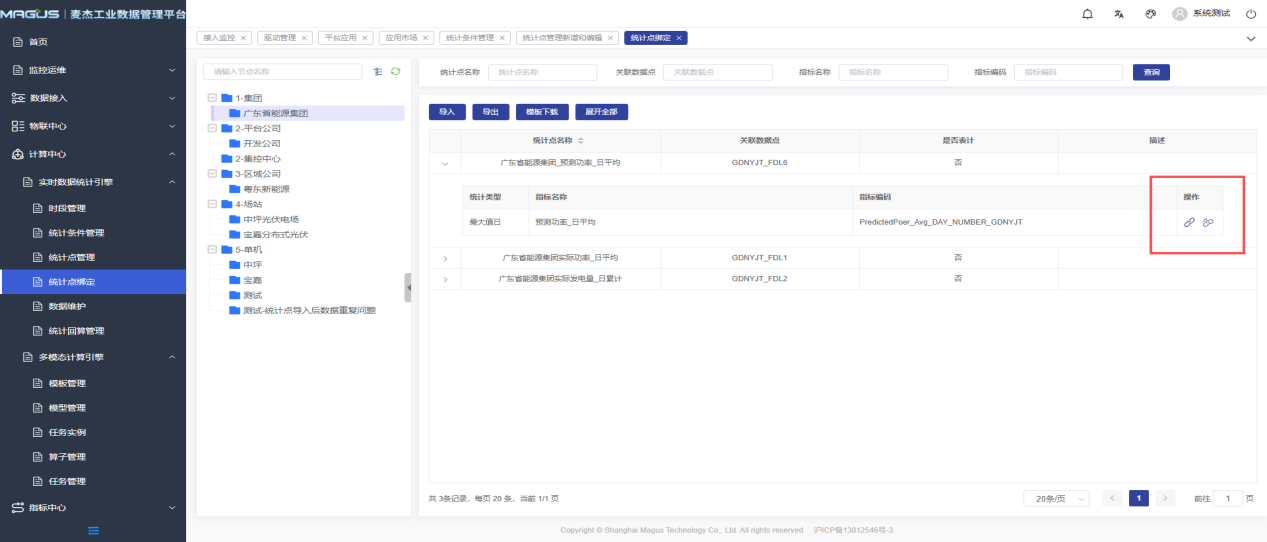The width and height of the screenshot is (1267, 542).
Task: Click the 模板下载 button
Action: coord(547,112)
